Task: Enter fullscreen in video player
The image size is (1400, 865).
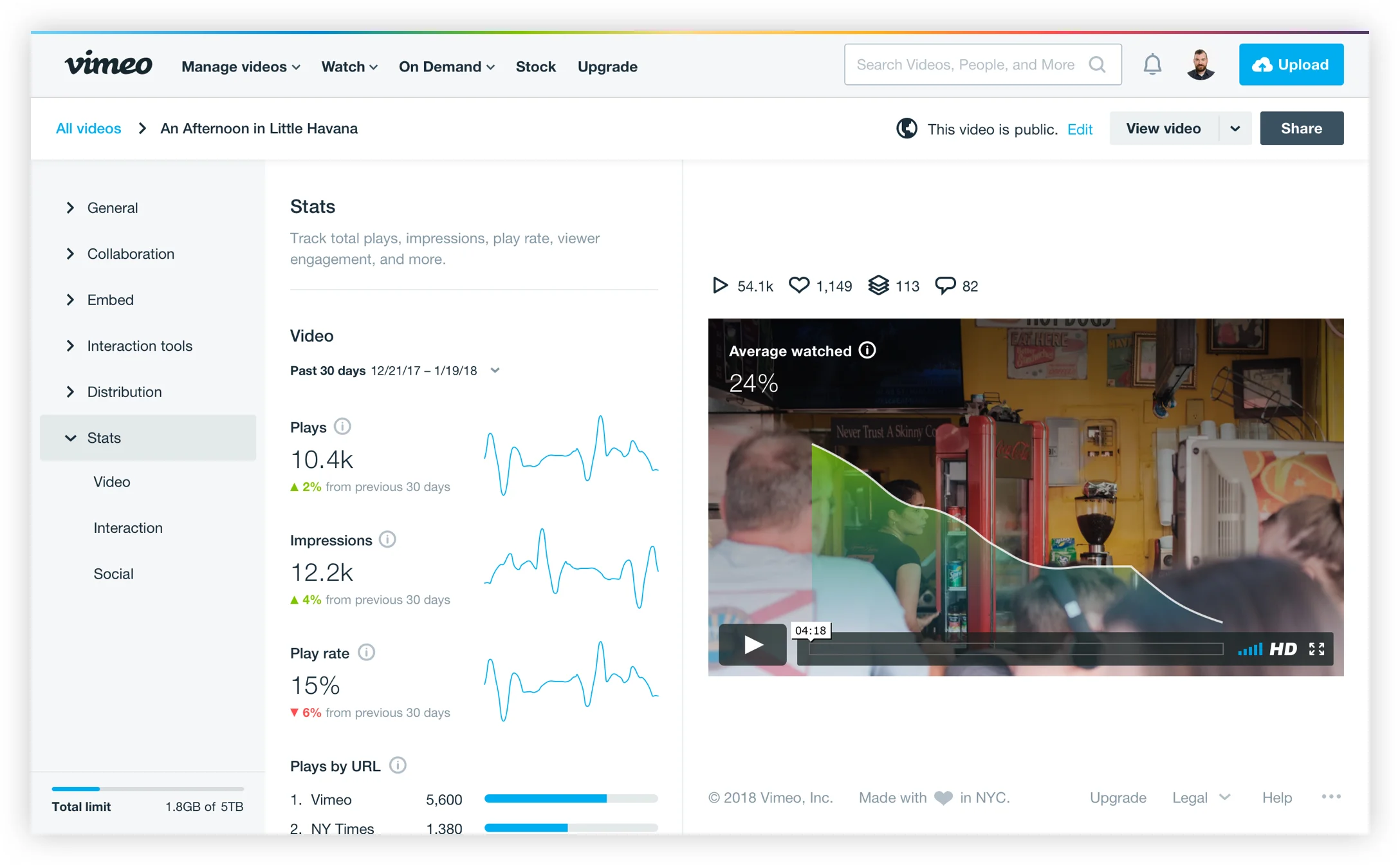Action: click(1317, 649)
